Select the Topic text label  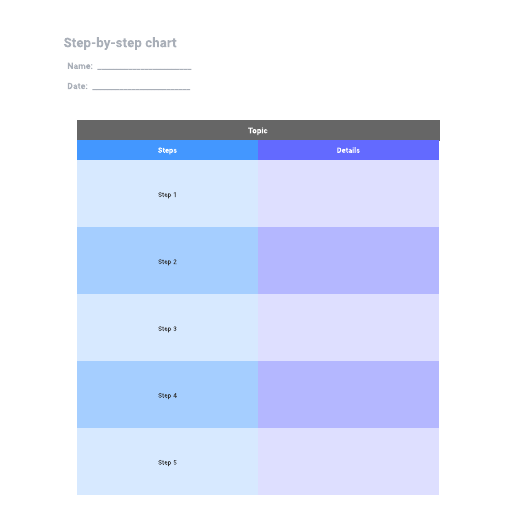click(x=258, y=131)
